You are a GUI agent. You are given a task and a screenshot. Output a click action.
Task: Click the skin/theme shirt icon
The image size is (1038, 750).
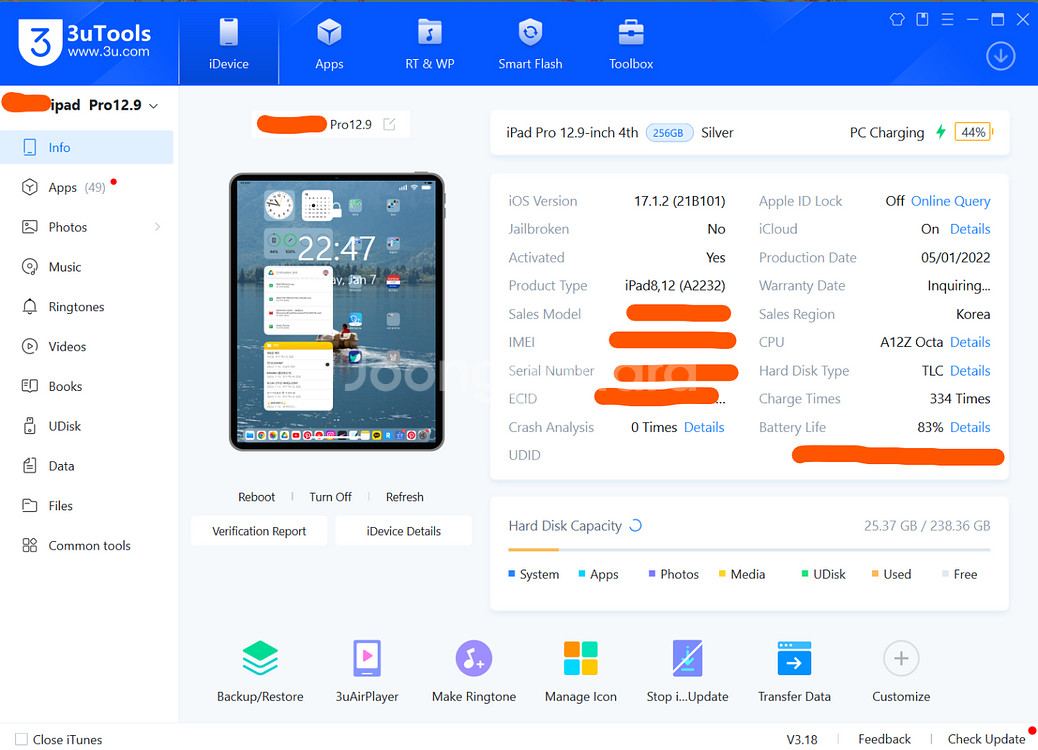897,19
